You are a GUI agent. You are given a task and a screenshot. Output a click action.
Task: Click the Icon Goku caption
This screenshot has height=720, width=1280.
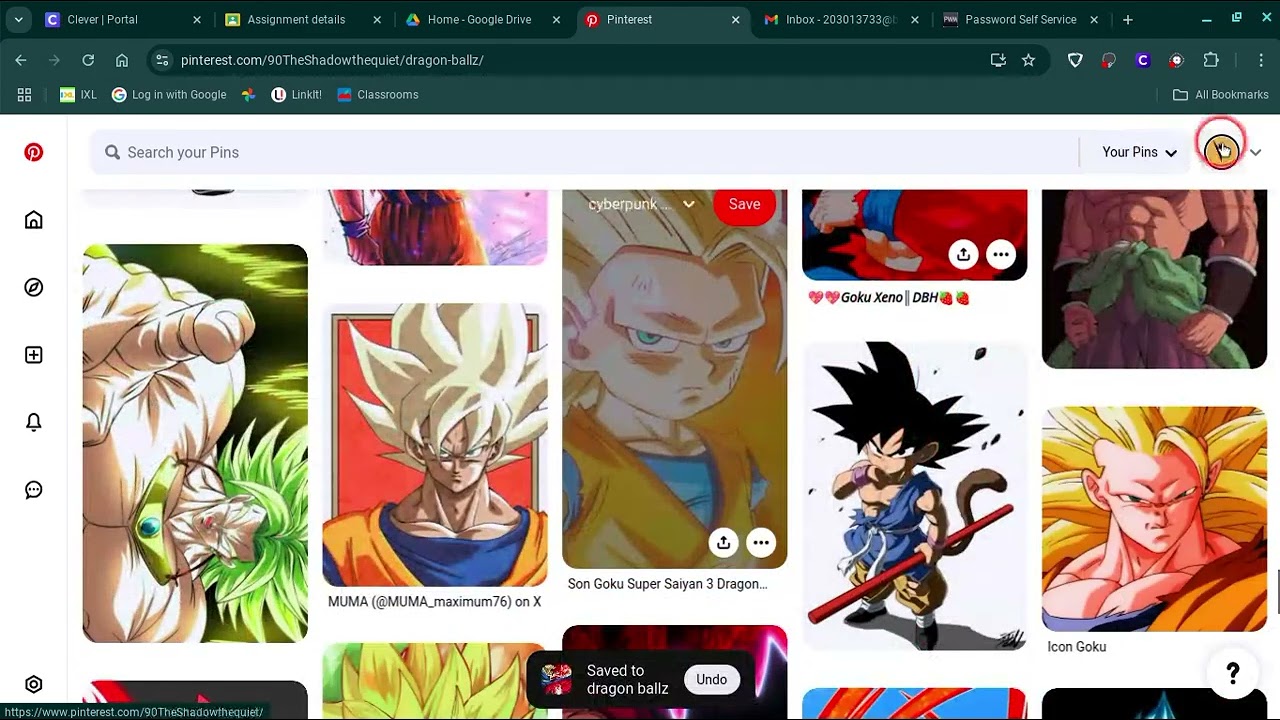coord(1076,647)
